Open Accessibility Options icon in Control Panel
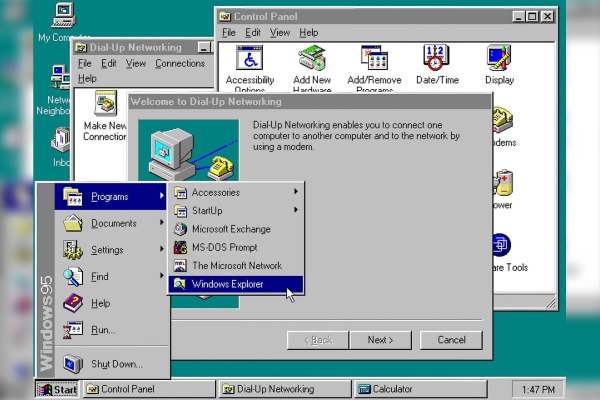This screenshot has width=600, height=400. pyautogui.click(x=249, y=68)
